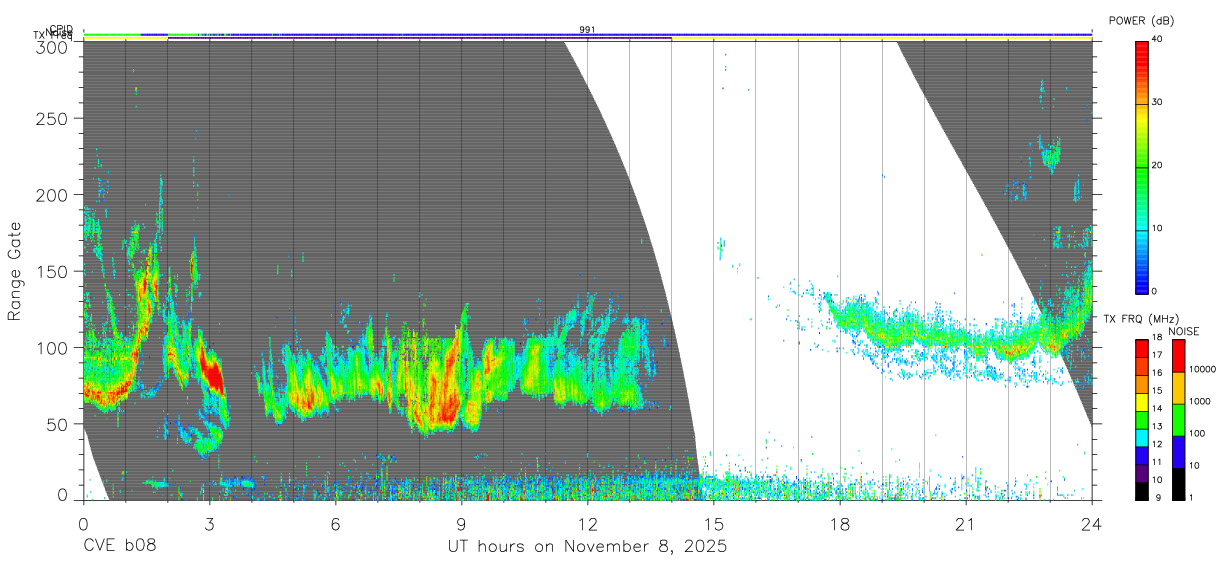Viewport: 1228px width, 567px height.
Task: Click the 200 tick on the Range Gate axis
Action: [x=54, y=195]
